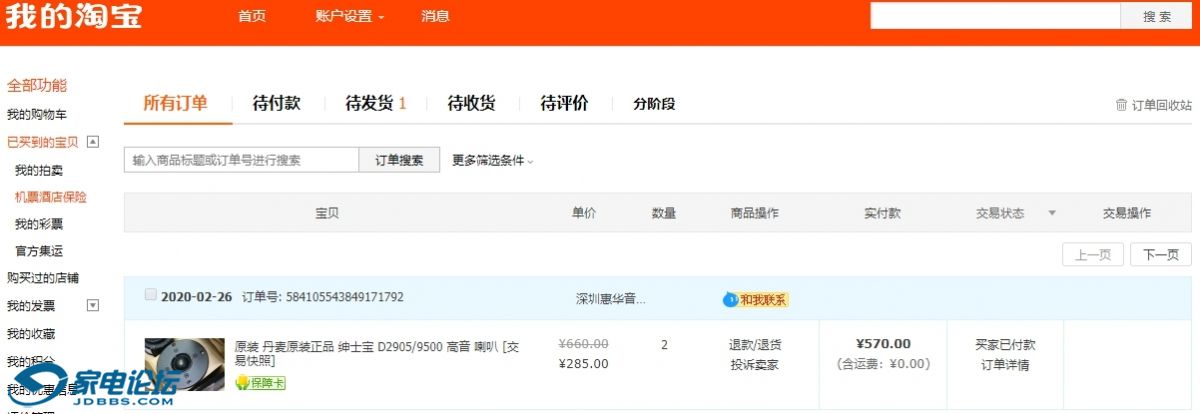The width and height of the screenshot is (1200, 414).
Task: Expand the 已买到的宝贝 sidebar section
Action: pyautogui.click(x=93, y=142)
